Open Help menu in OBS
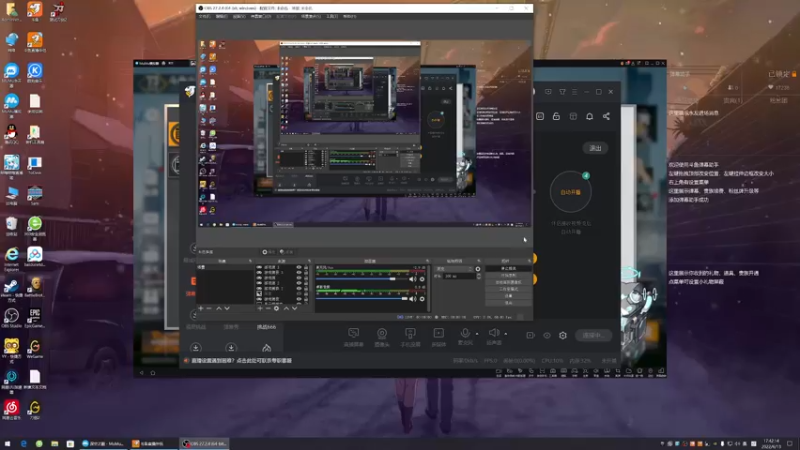This screenshot has width=800, height=450. click(349, 16)
